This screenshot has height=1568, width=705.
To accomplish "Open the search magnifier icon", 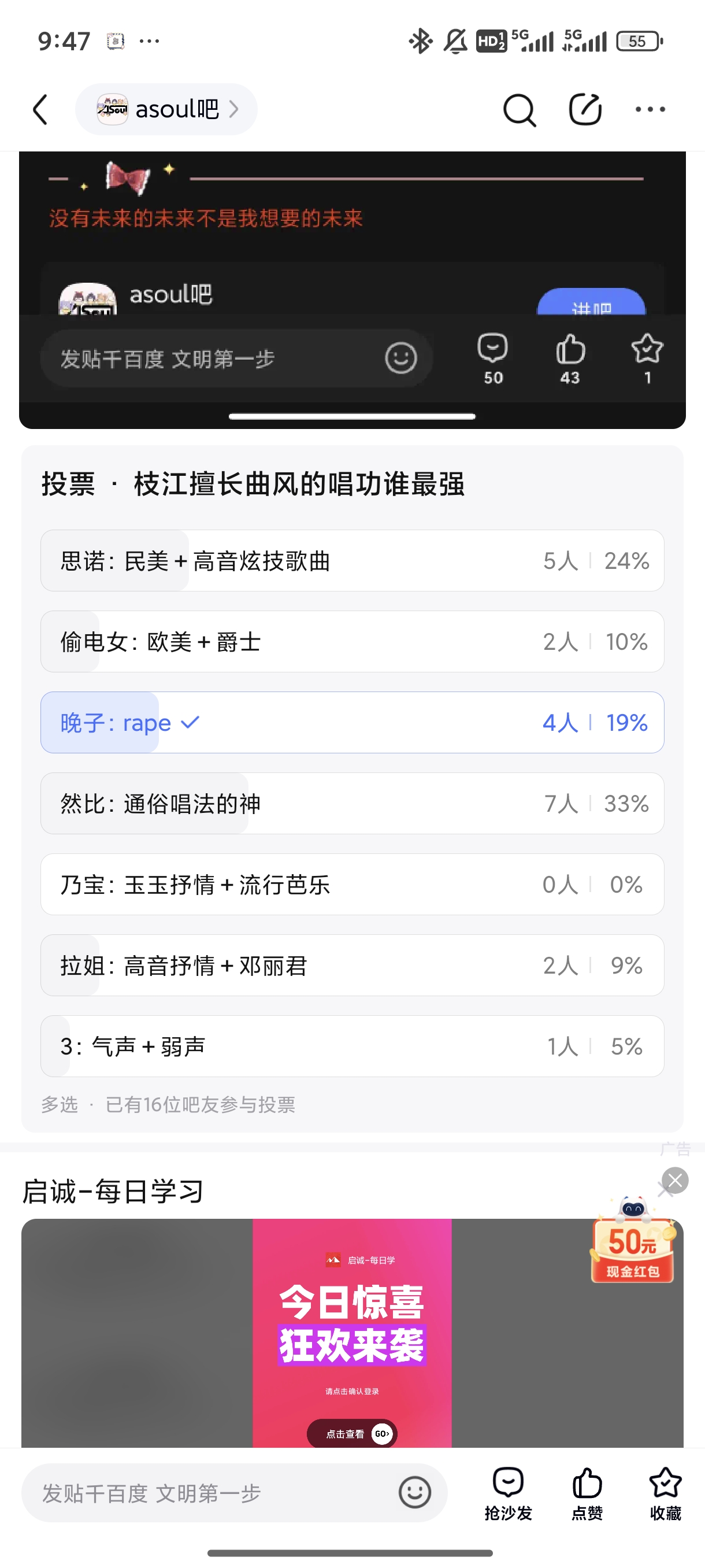I will click(519, 110).
